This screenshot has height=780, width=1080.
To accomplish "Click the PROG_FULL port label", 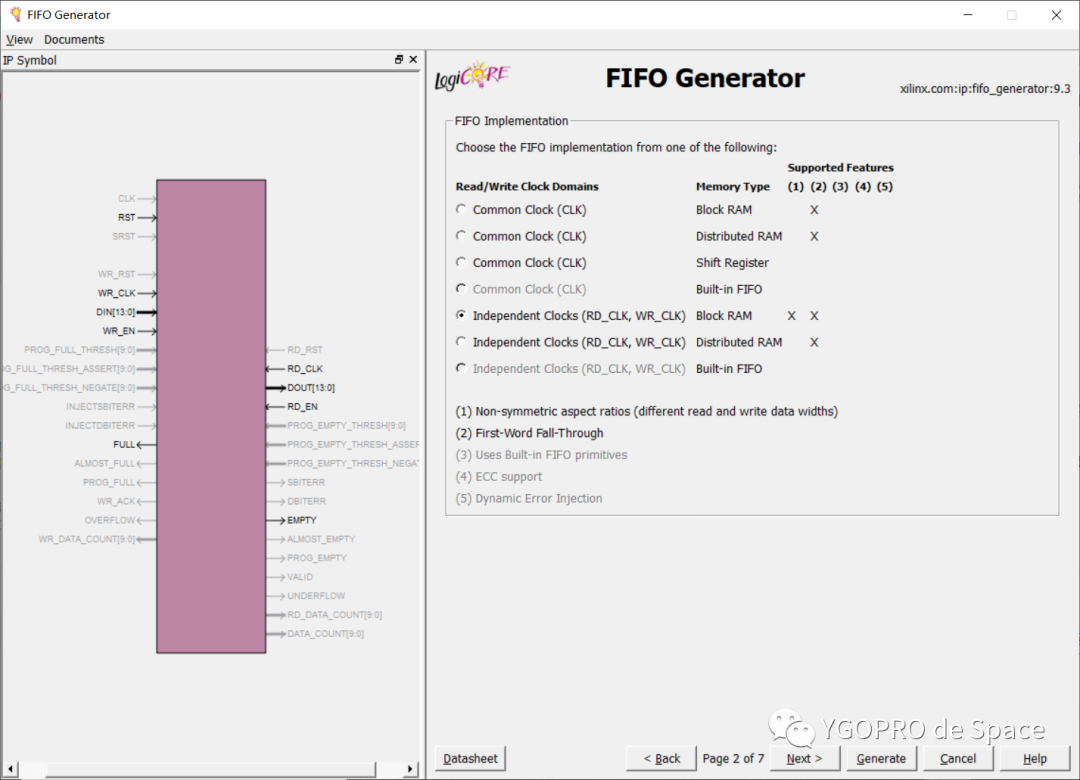I will point(110,483).
